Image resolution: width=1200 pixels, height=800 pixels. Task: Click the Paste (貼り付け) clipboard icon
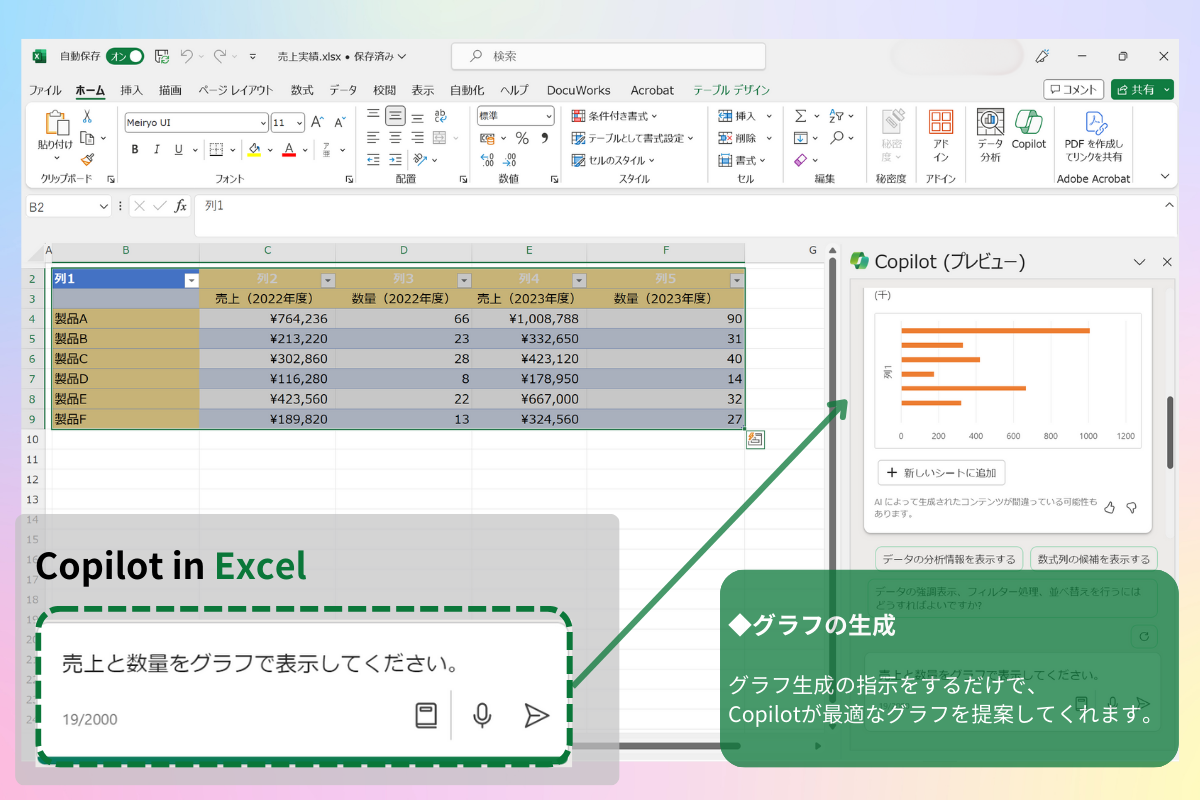[56, 124]
